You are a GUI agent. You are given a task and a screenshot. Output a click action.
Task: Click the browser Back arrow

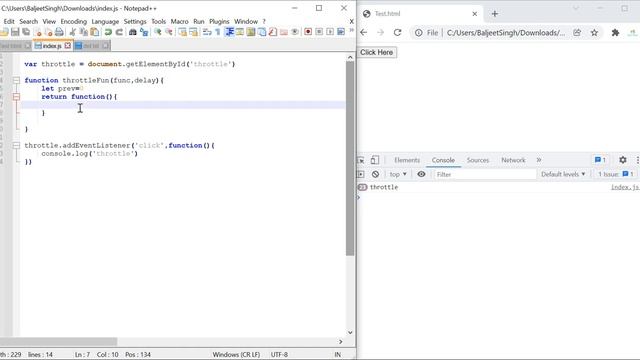364,33
